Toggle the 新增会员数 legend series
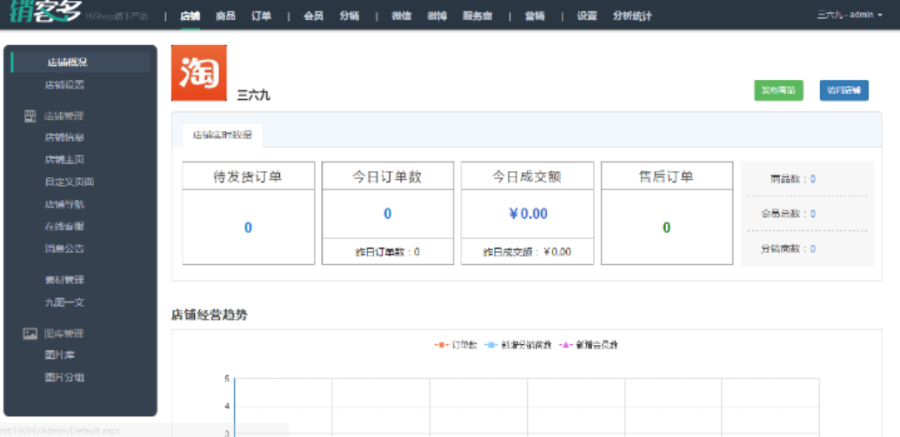The height and width of the screenshot is (437, 900). tap(589, 345)
